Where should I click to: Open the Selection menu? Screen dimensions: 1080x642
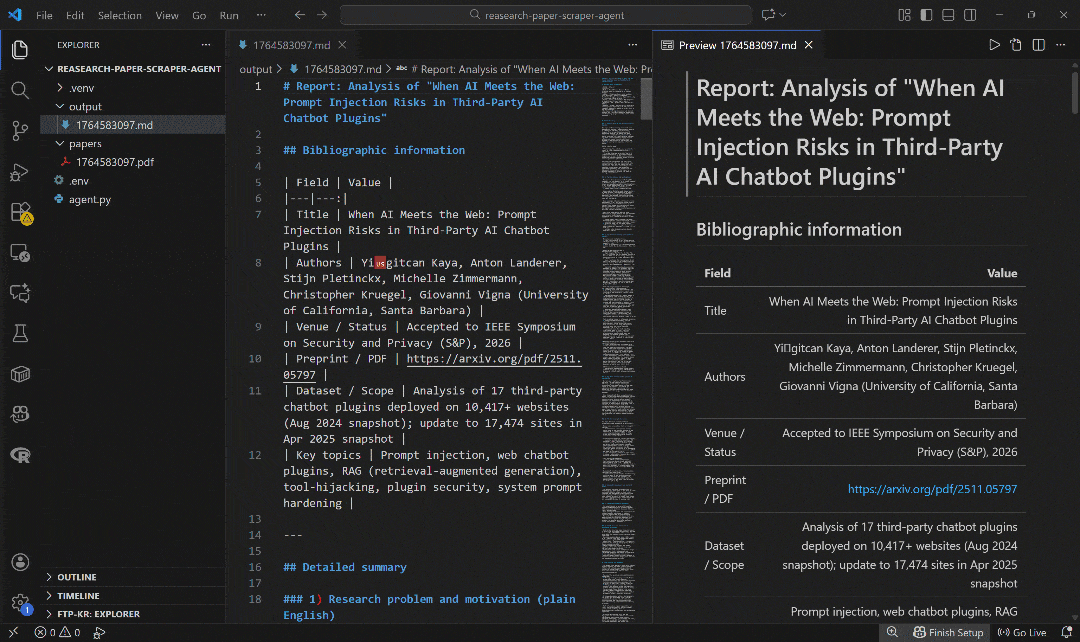pyautogui.click(x=120, y=15)
